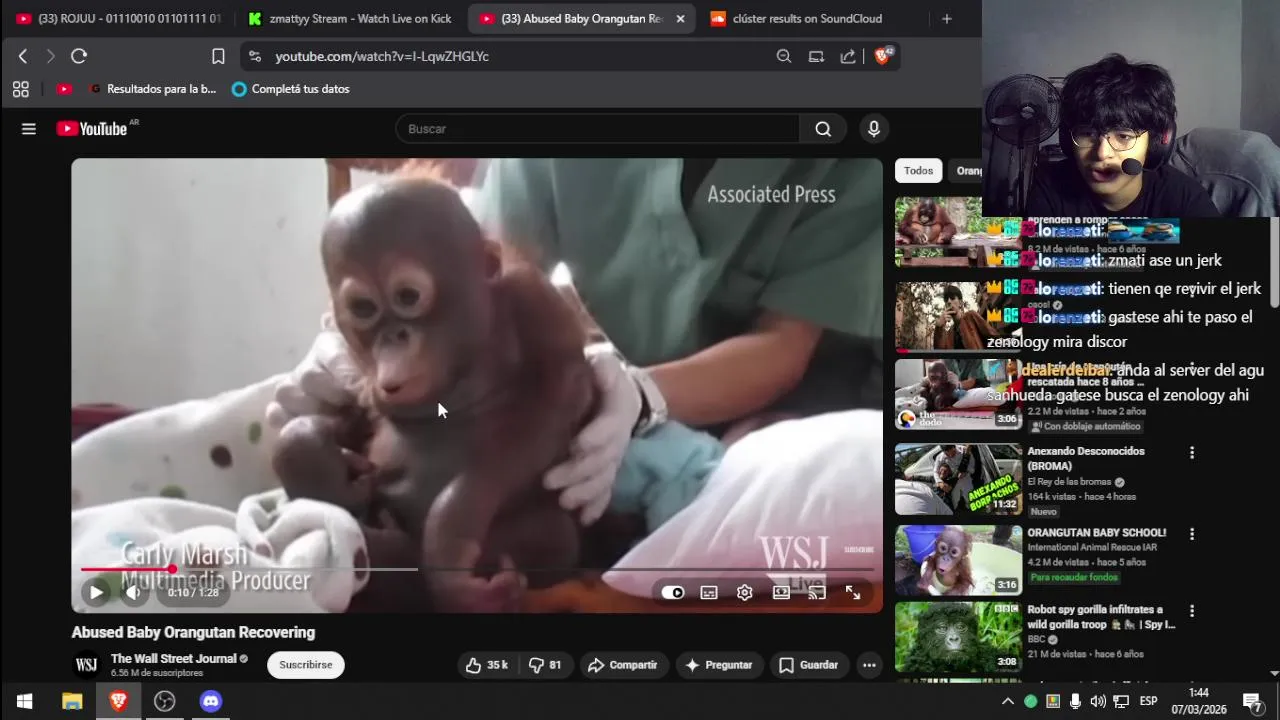This screenshot has width=1280, height=720.
Task: Dislike the video (81)
Action: click(545, 665)
